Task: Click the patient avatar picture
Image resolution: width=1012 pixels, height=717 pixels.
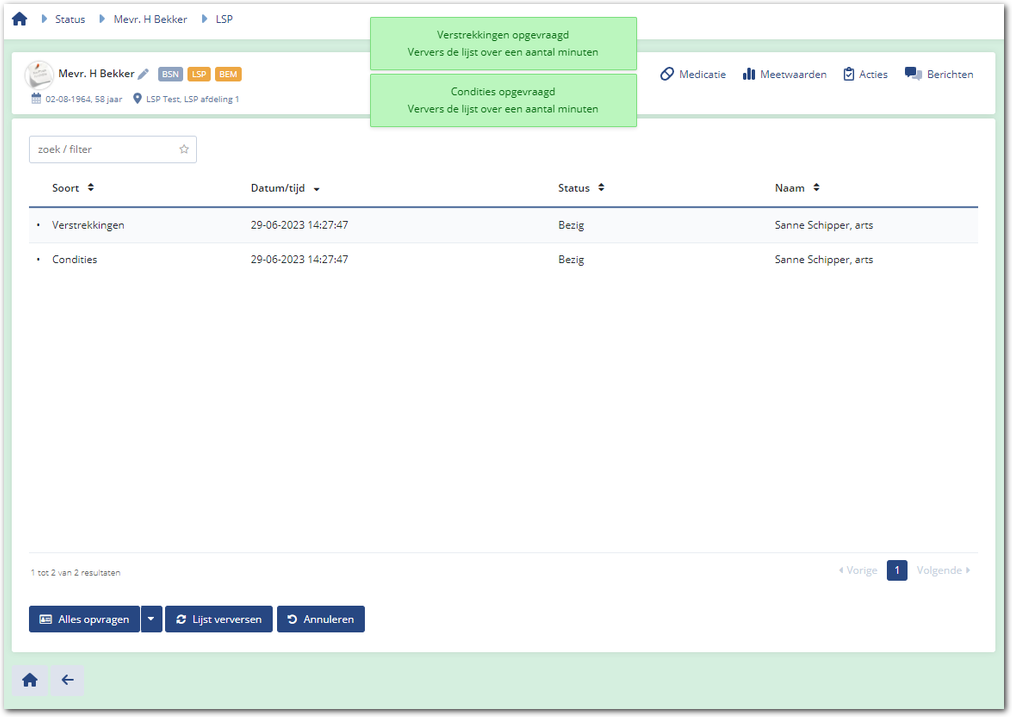Action: [x=39, y=75]
